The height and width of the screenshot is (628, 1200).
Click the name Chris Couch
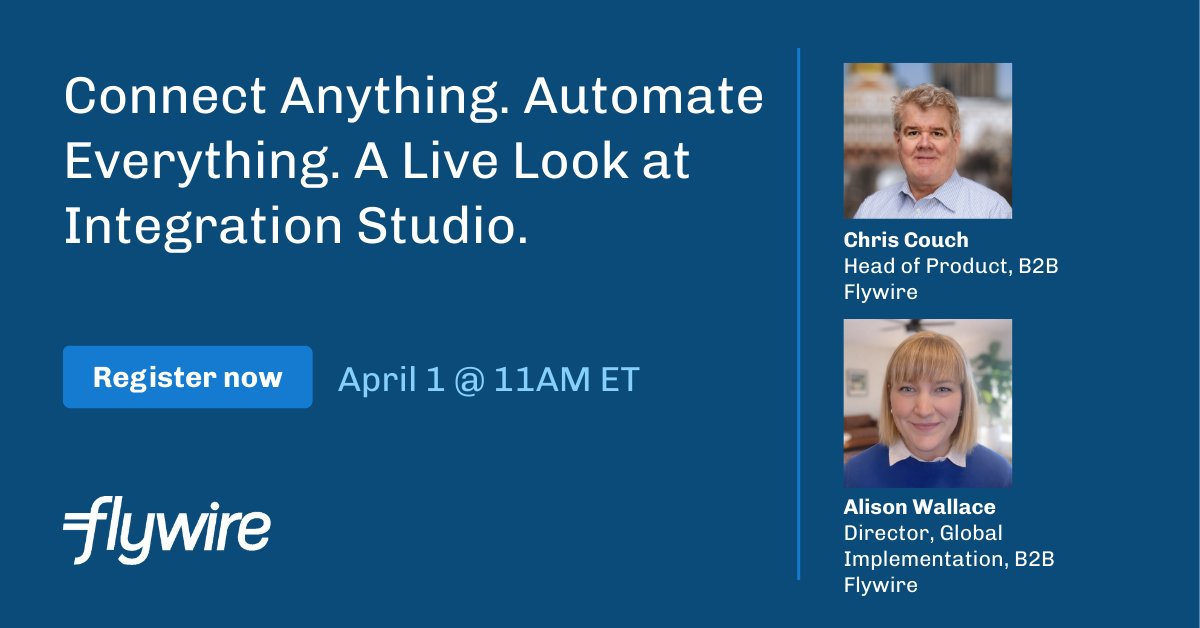tap(906, 240)
